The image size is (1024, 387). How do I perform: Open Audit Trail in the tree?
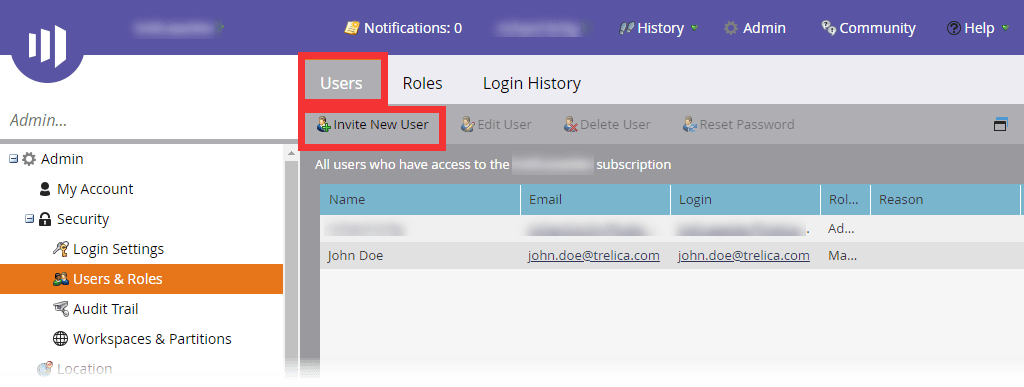[x=105, y=309]
